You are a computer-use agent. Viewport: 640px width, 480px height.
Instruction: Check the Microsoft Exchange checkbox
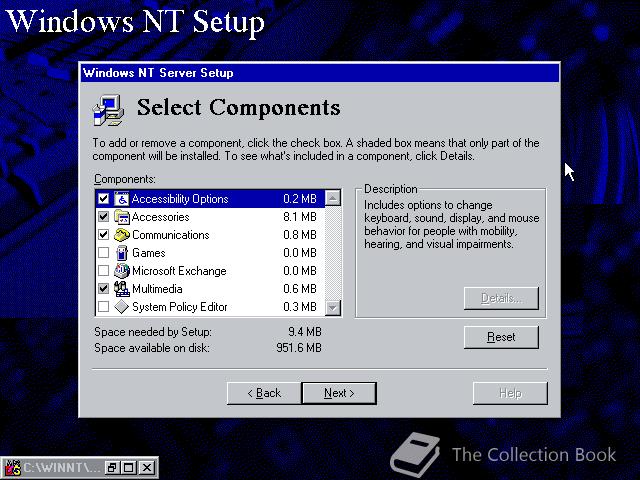[x=104, y=271]
